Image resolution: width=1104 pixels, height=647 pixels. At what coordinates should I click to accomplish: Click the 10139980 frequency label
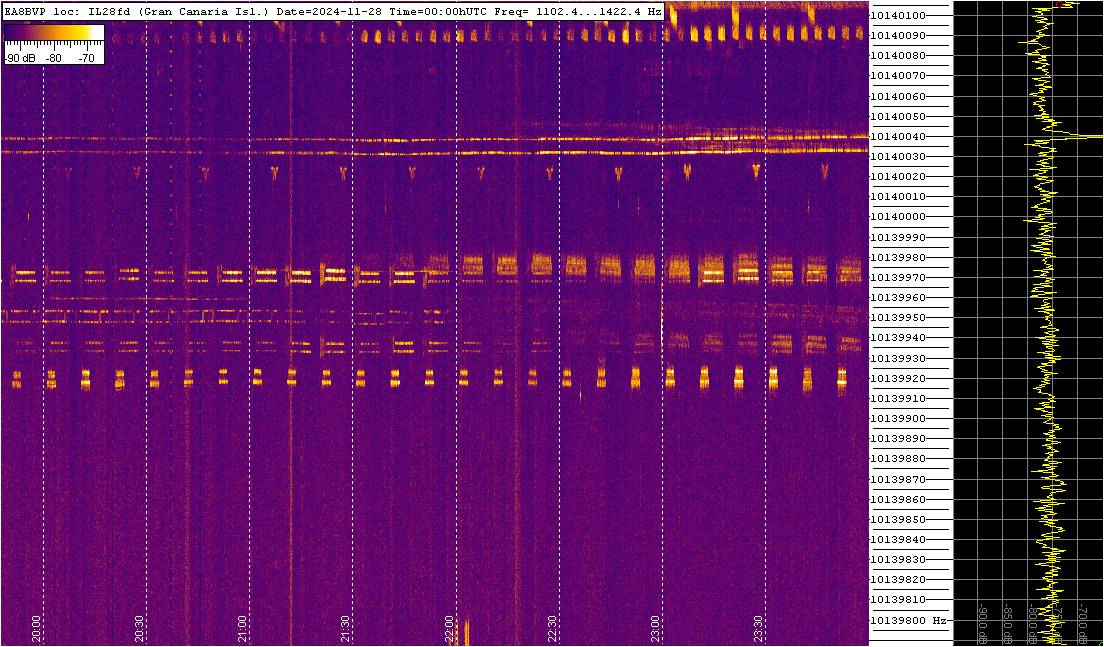click(898, 257)
